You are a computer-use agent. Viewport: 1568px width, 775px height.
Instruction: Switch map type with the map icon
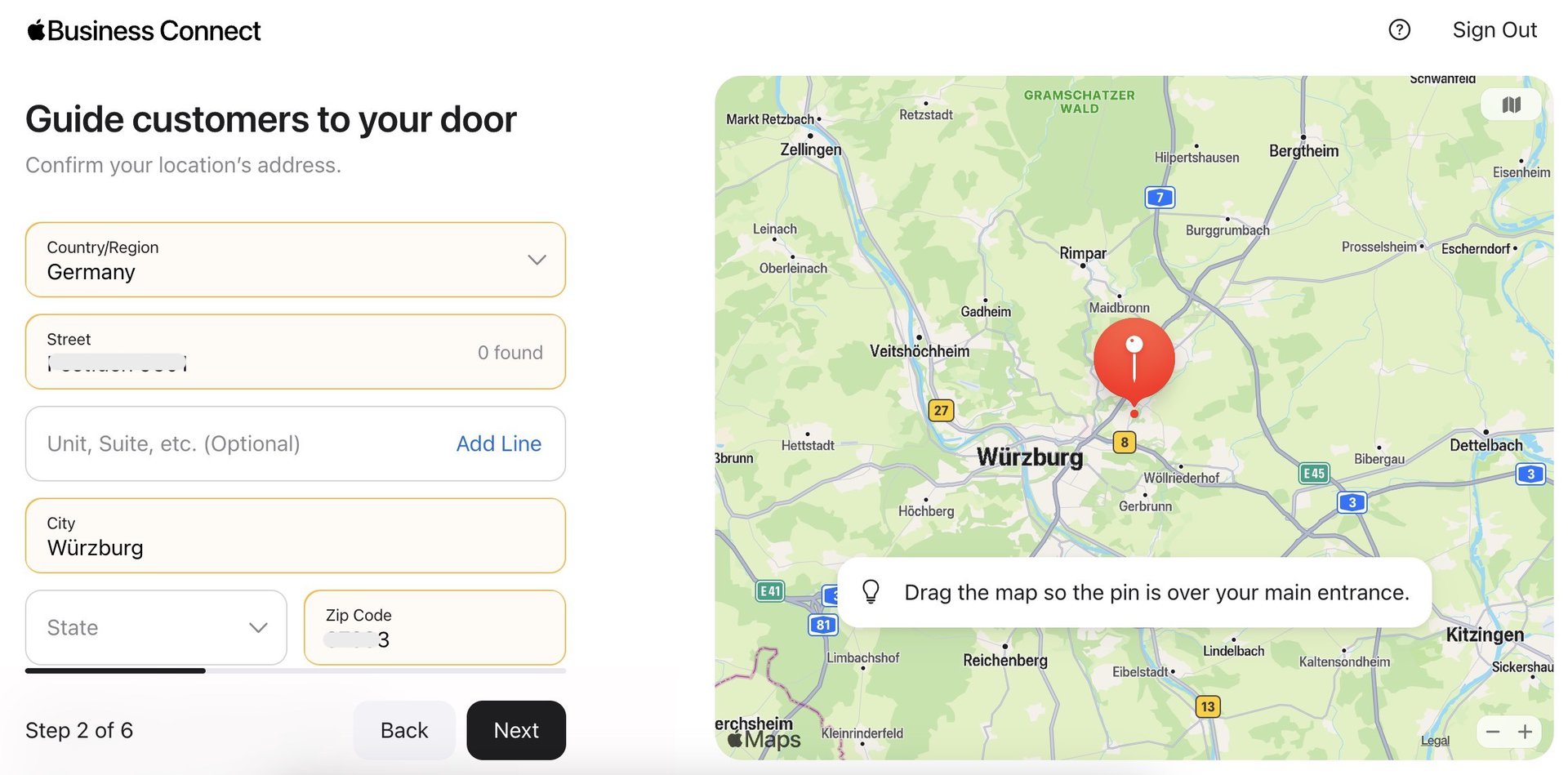tap(1511, 105)
